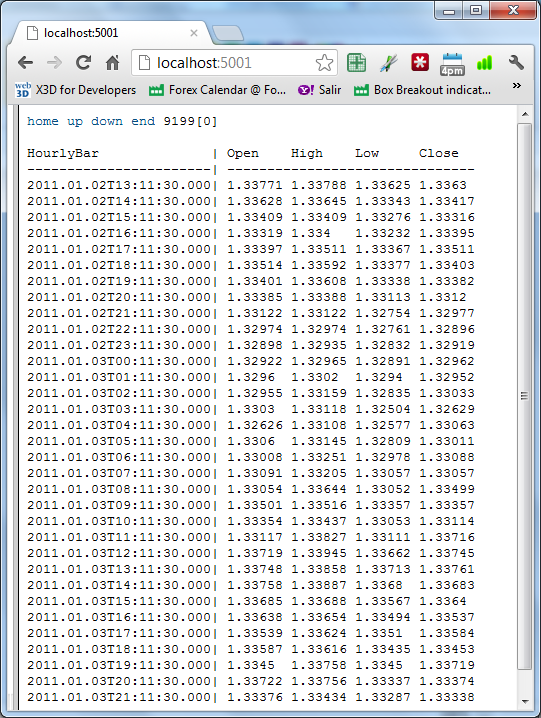541x718 pixels.
Task: Click the scrollbar down arrow
Action: (x=525, y=702)
